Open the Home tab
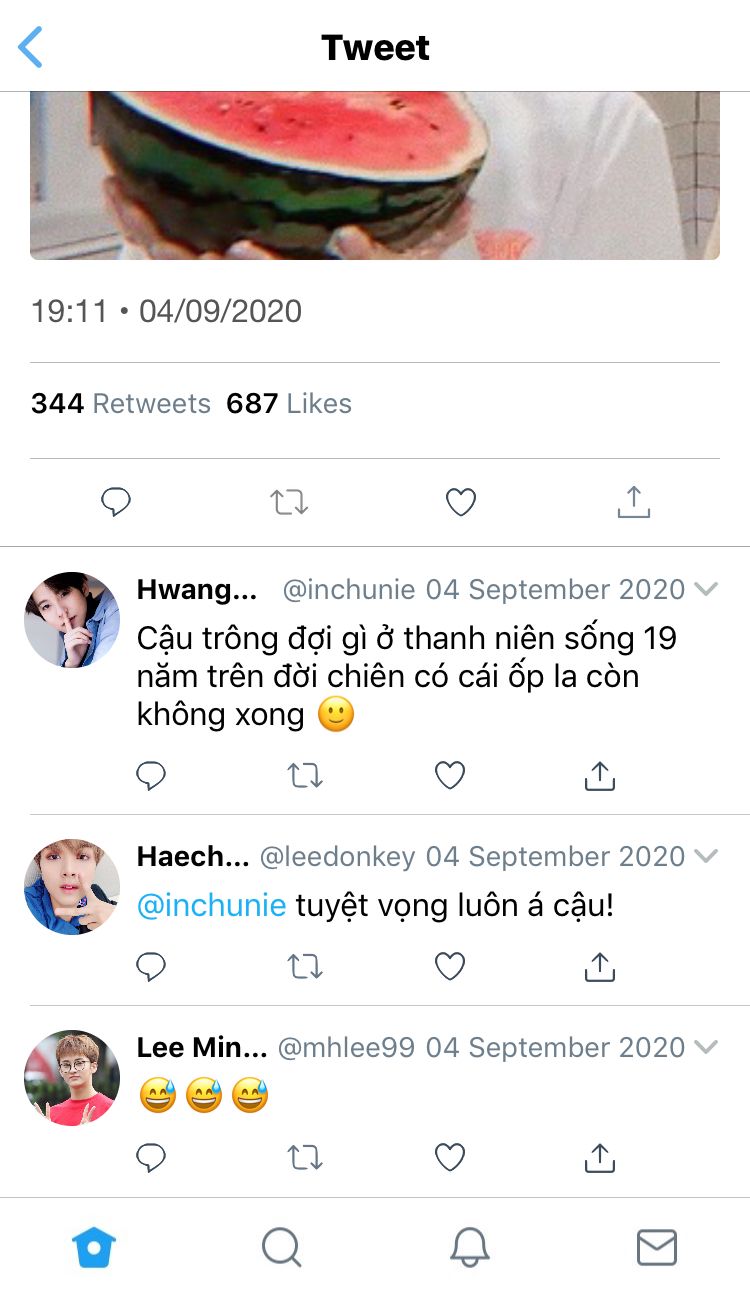The image size is (750, 1297). click(94, 1247)
